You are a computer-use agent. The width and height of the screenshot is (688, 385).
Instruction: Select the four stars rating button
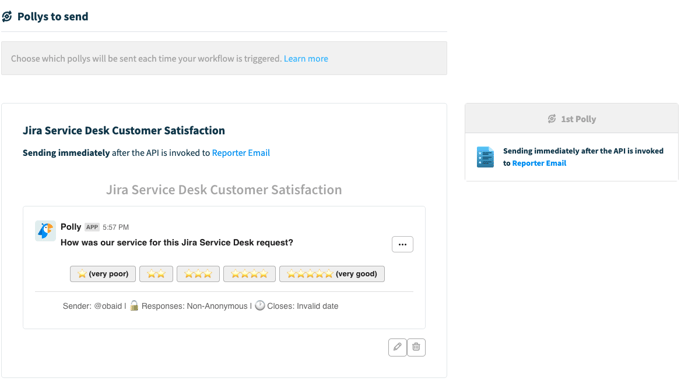249,274
